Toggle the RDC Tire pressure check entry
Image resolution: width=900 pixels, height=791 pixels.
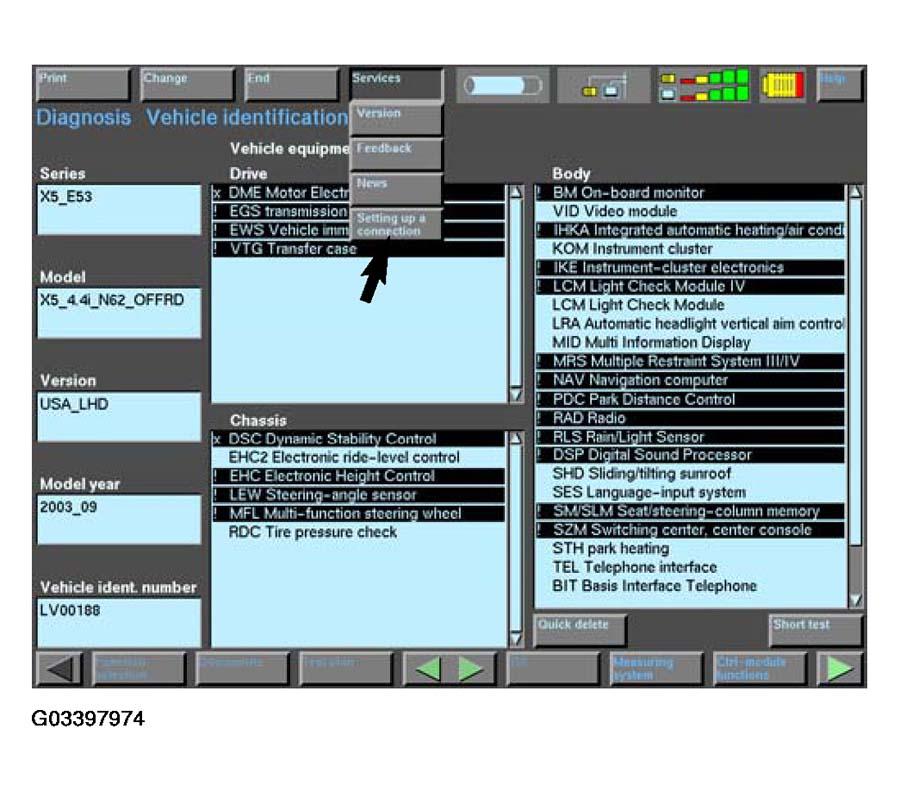tap(312, 532)
